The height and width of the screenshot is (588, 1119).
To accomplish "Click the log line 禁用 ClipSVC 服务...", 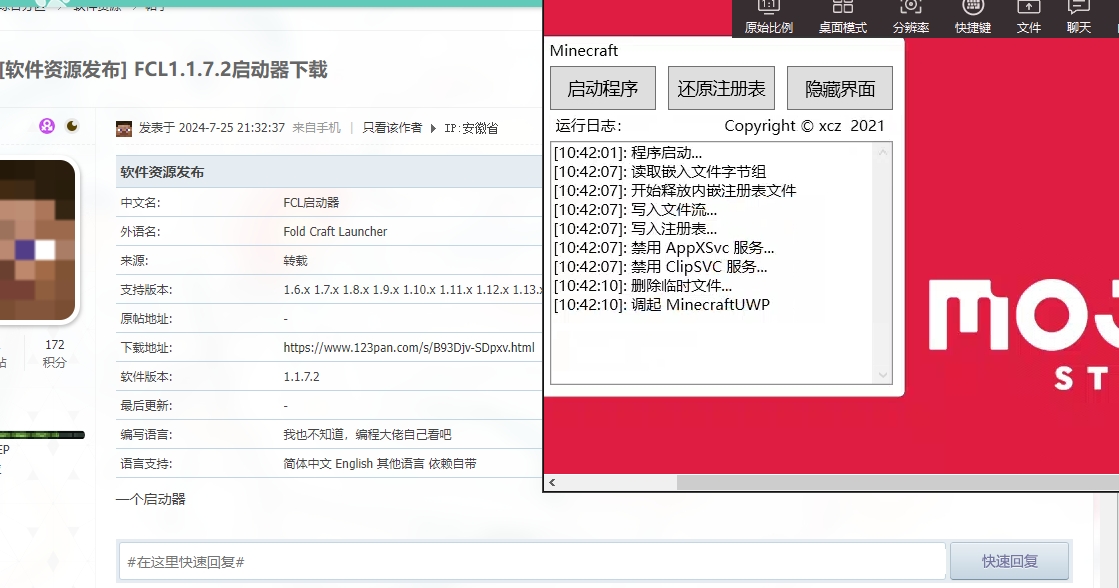I will click(660, 267).
